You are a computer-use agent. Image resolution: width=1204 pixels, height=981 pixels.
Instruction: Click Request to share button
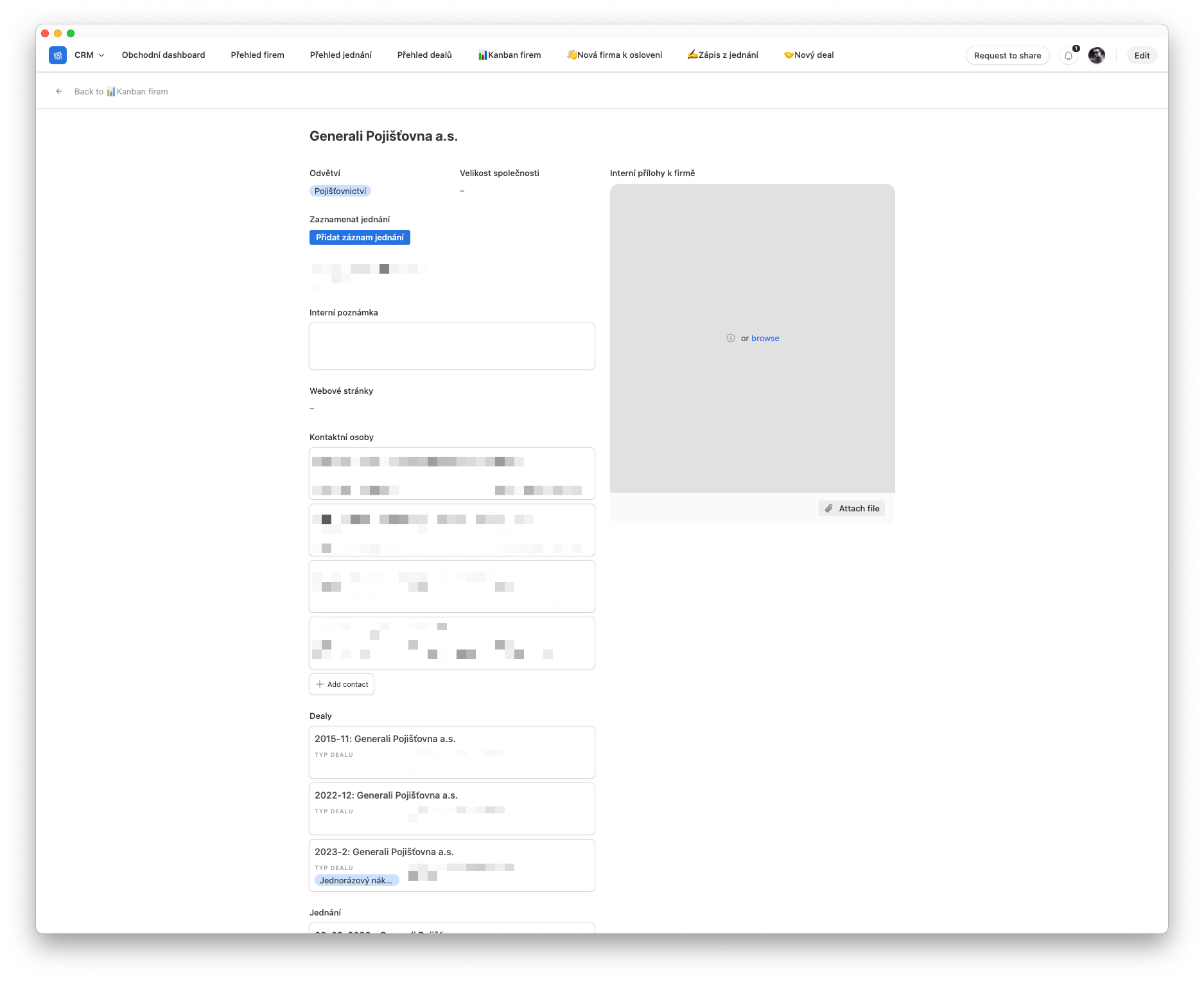click(x=1008, y=56)
